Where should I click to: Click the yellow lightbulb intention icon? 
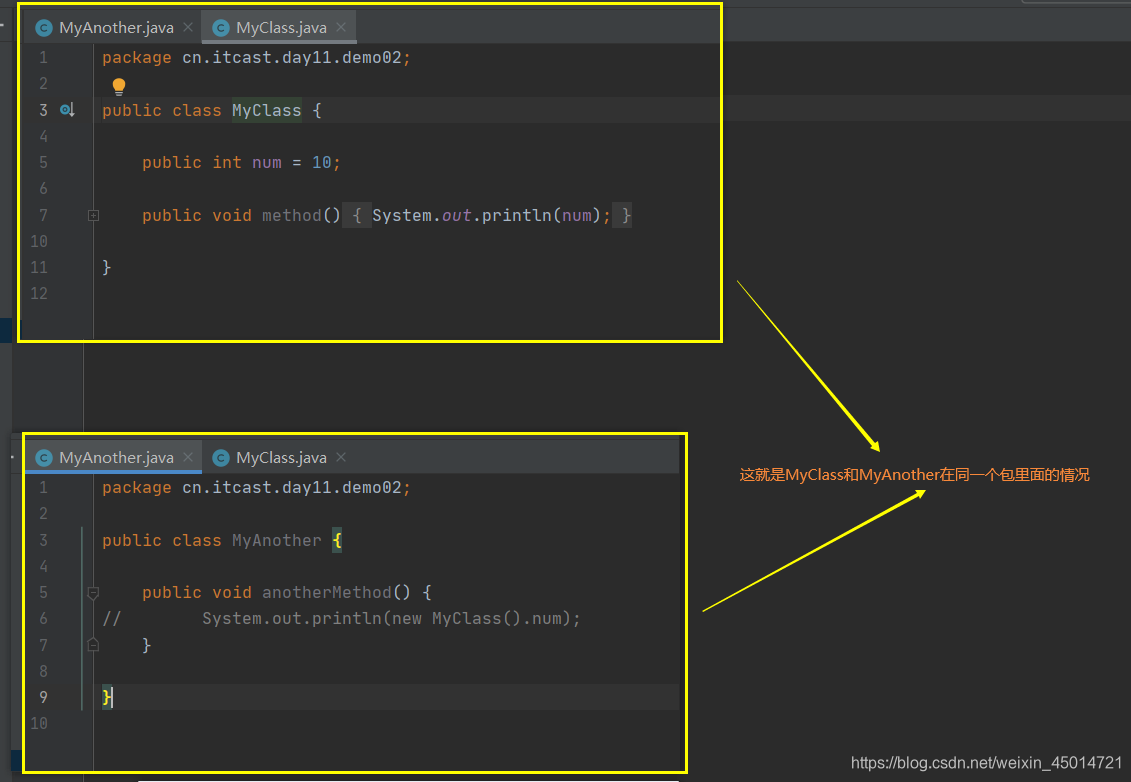tap(119, 87)
